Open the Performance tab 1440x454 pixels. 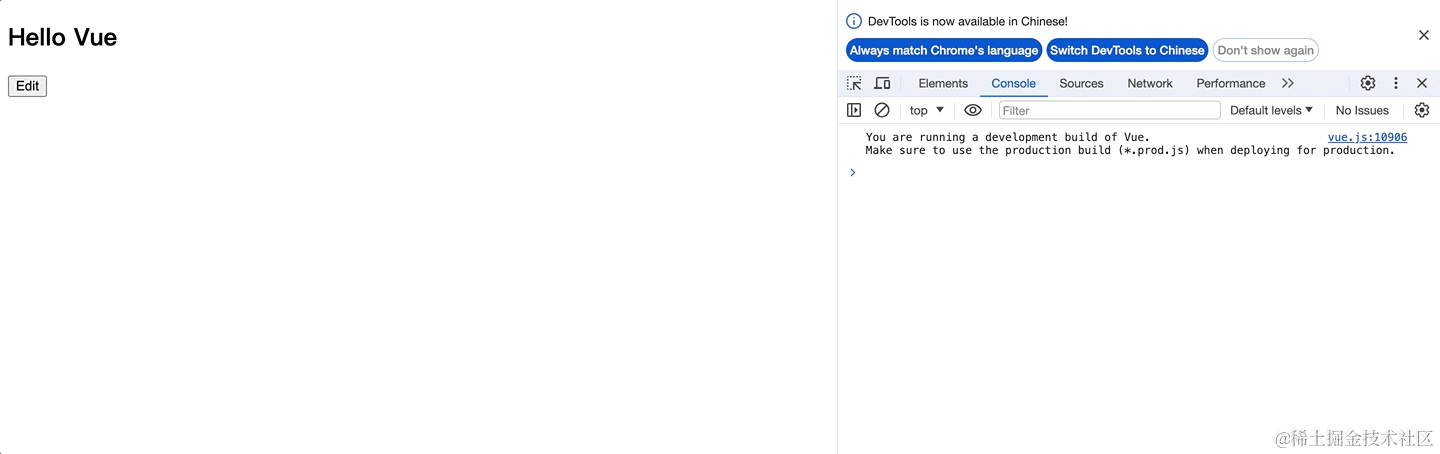1230,83
